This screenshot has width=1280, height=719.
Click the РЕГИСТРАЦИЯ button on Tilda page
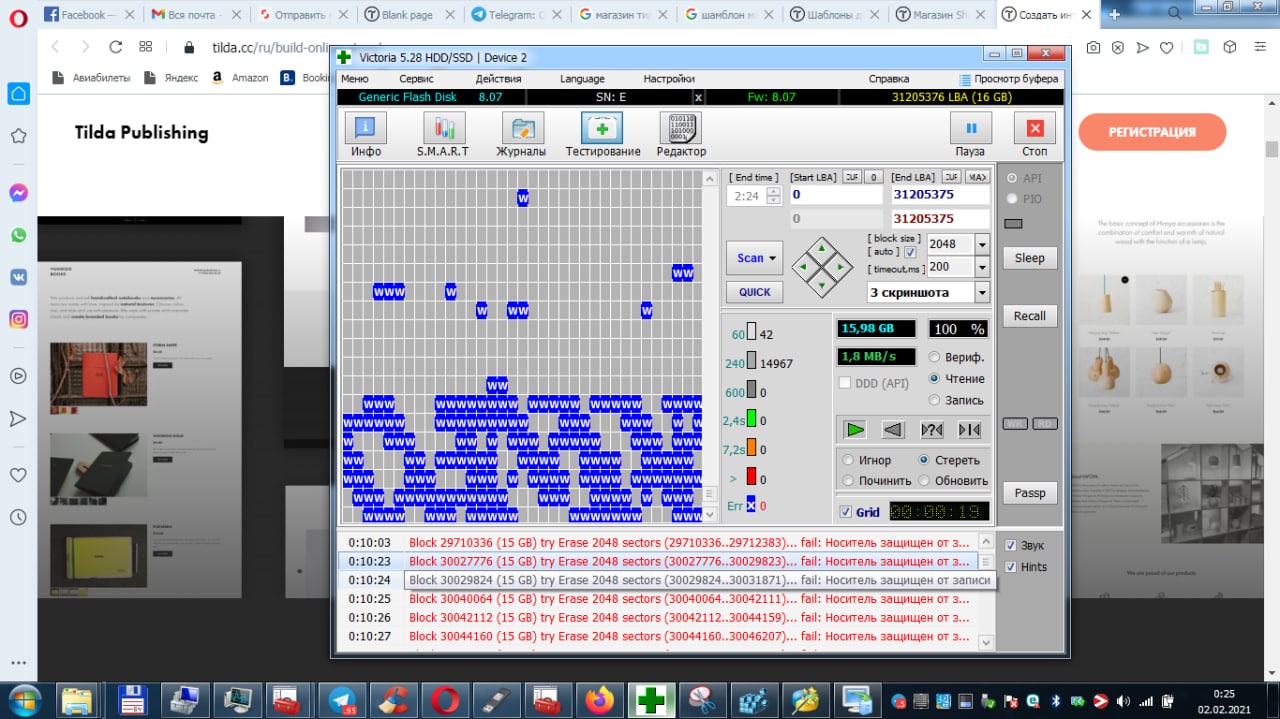[1152, 132]
